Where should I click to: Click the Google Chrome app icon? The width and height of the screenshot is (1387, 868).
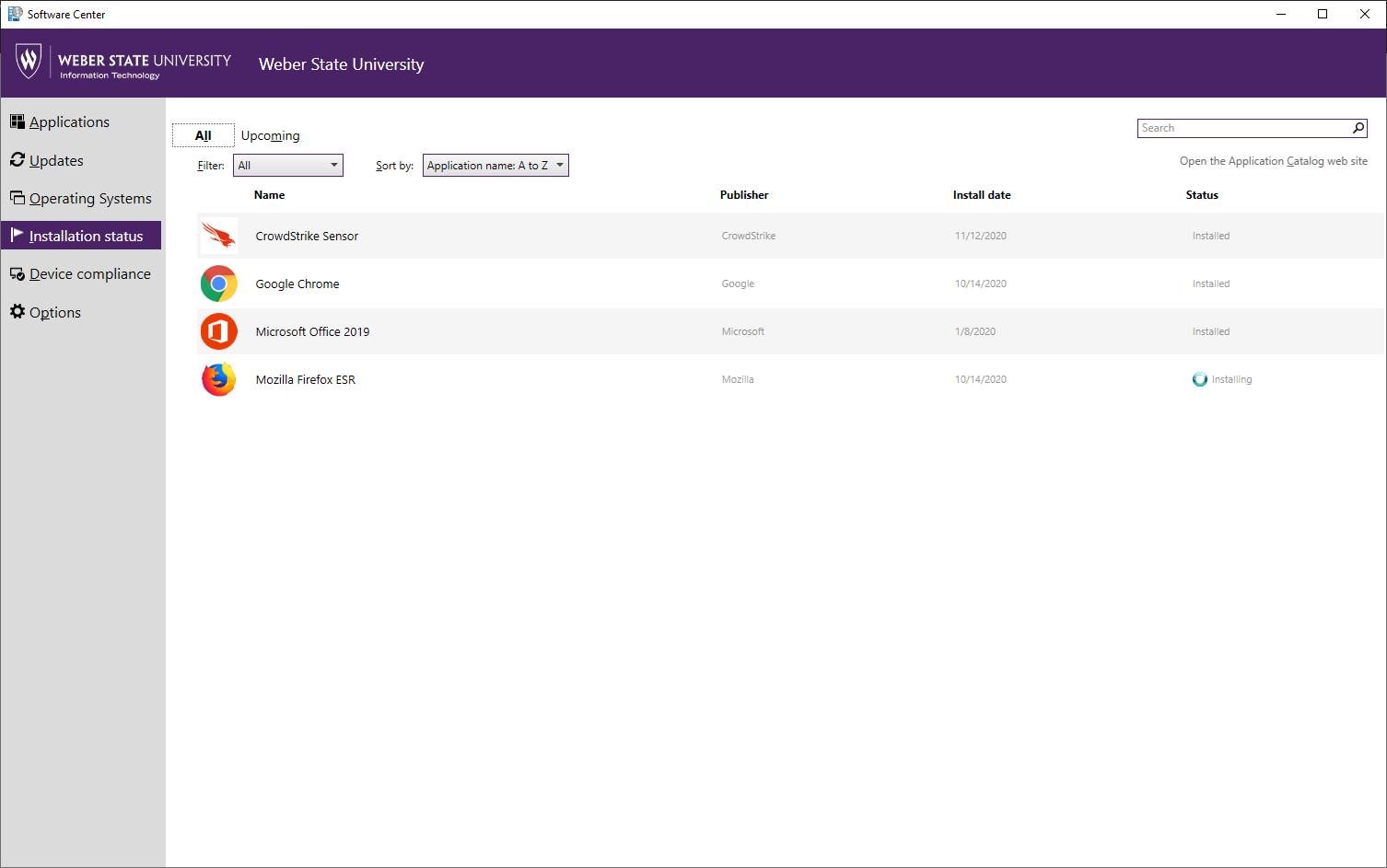click(x=219, y=284)
